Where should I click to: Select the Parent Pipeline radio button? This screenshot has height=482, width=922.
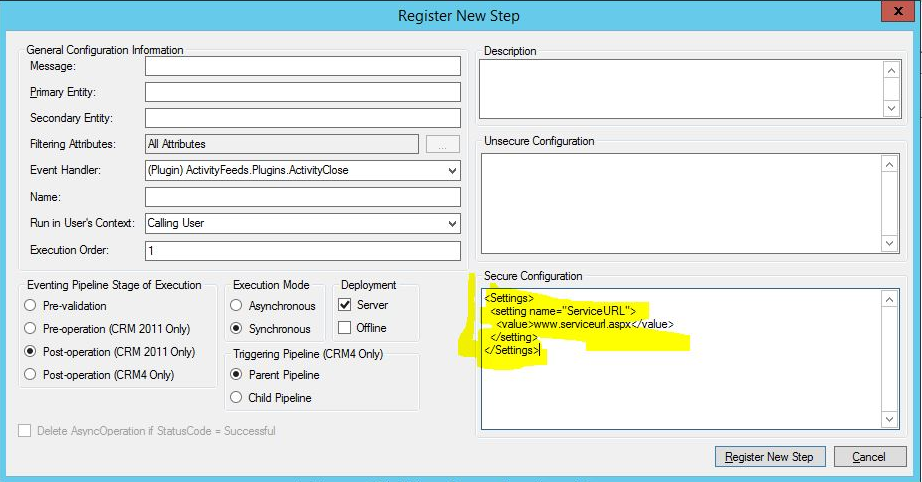tap(236, 374)
